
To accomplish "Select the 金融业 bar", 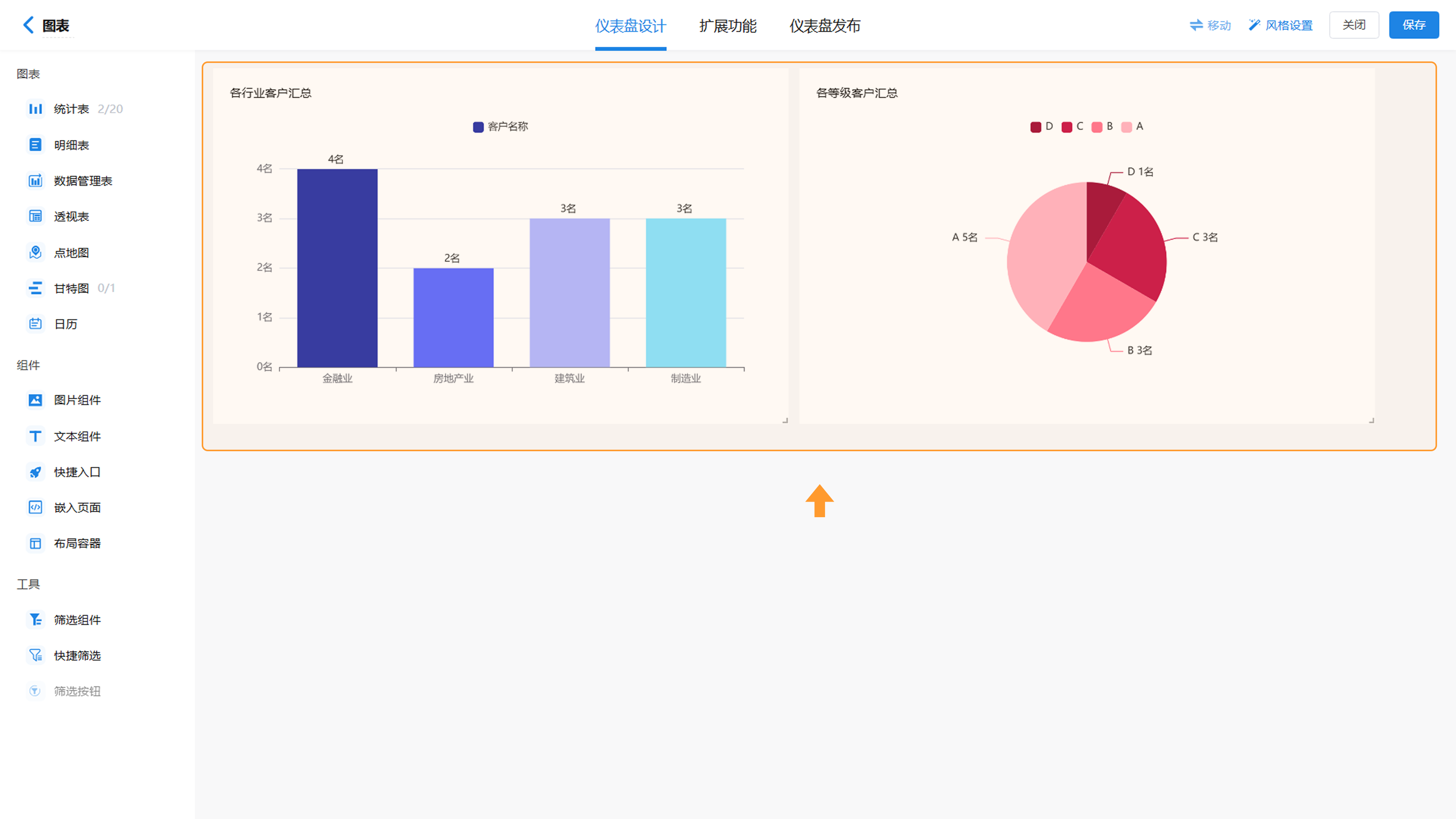I will click(x=337, y=268).
